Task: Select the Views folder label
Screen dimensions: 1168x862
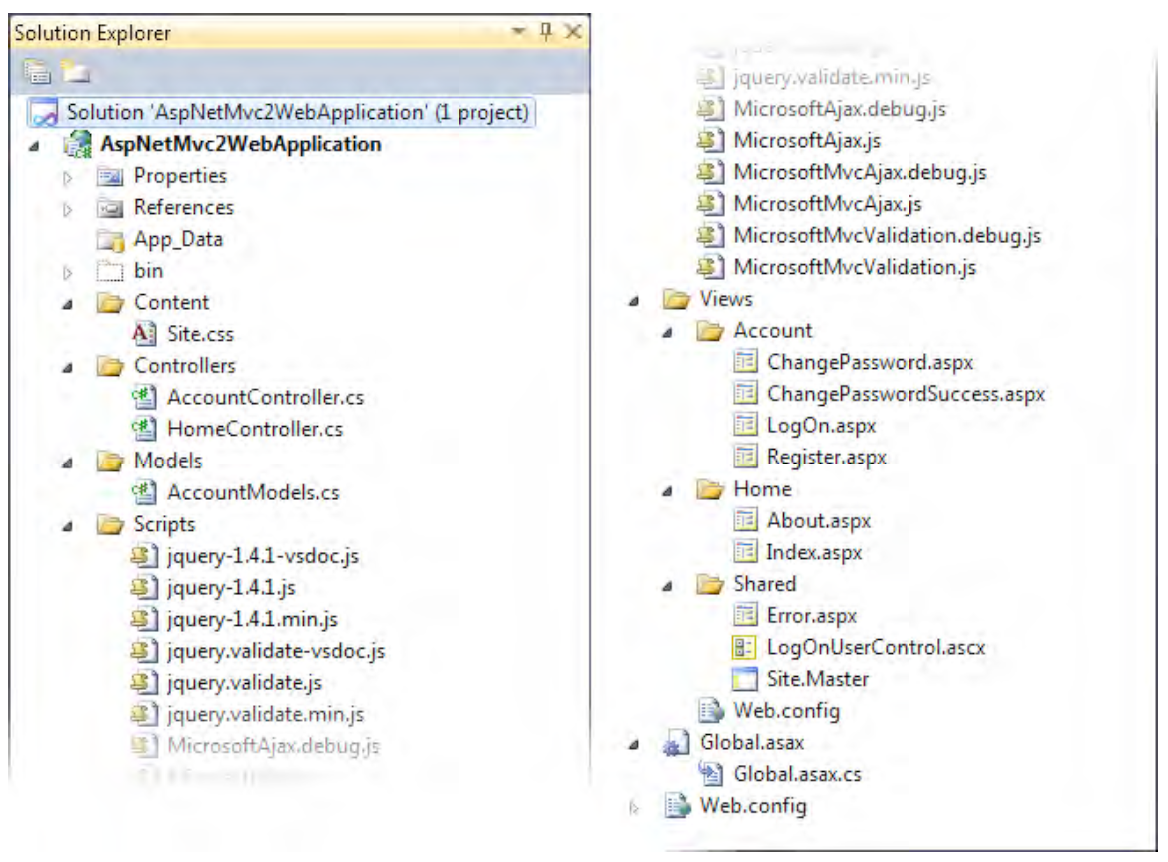Action: [x=726, y=299]
